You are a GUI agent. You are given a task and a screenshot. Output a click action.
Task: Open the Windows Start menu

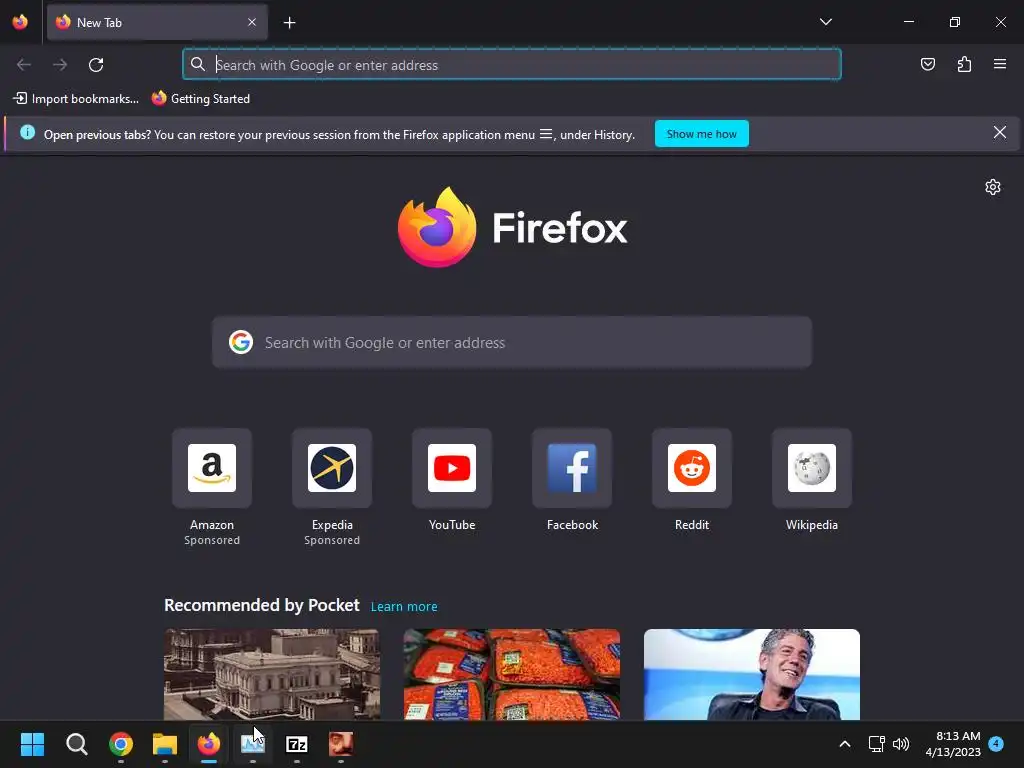coord(33,744)
